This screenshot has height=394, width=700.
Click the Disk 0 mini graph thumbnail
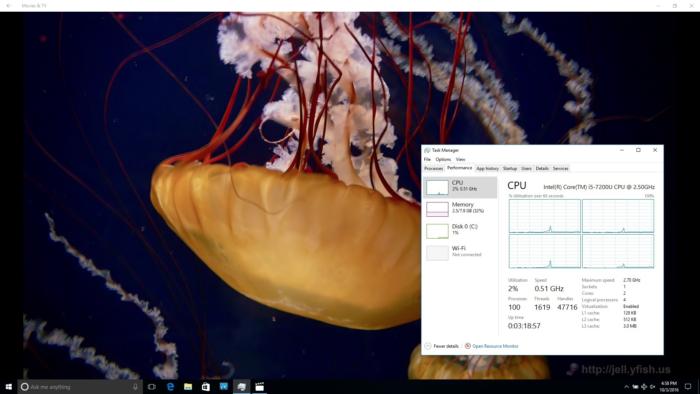[437, 231]
